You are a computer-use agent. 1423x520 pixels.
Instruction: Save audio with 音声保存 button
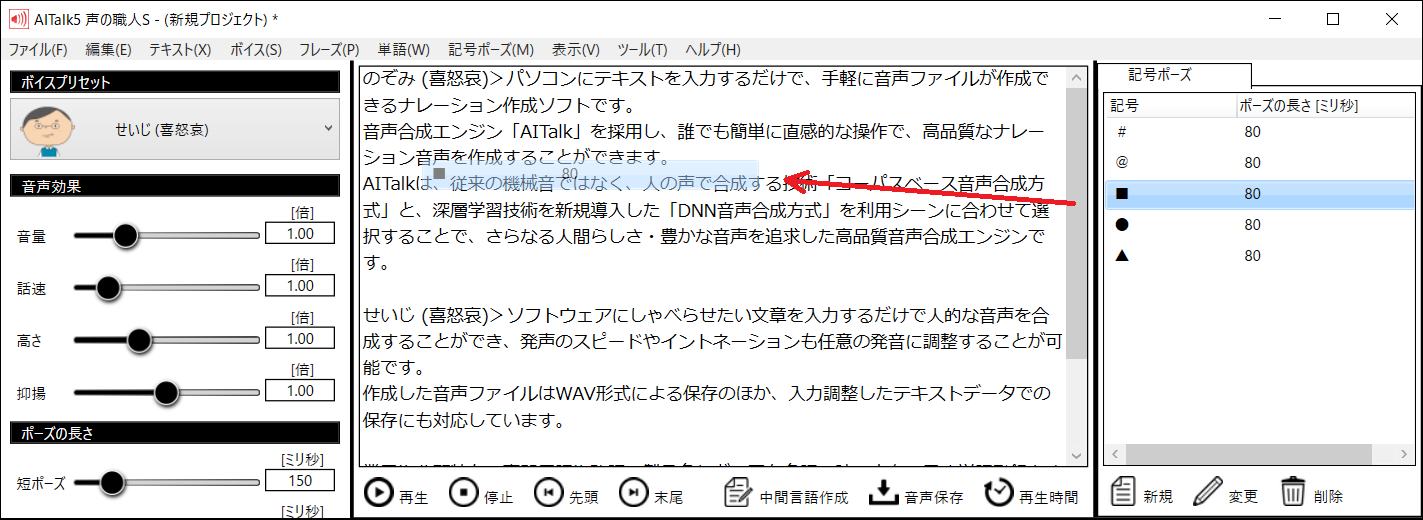point(917,493)
